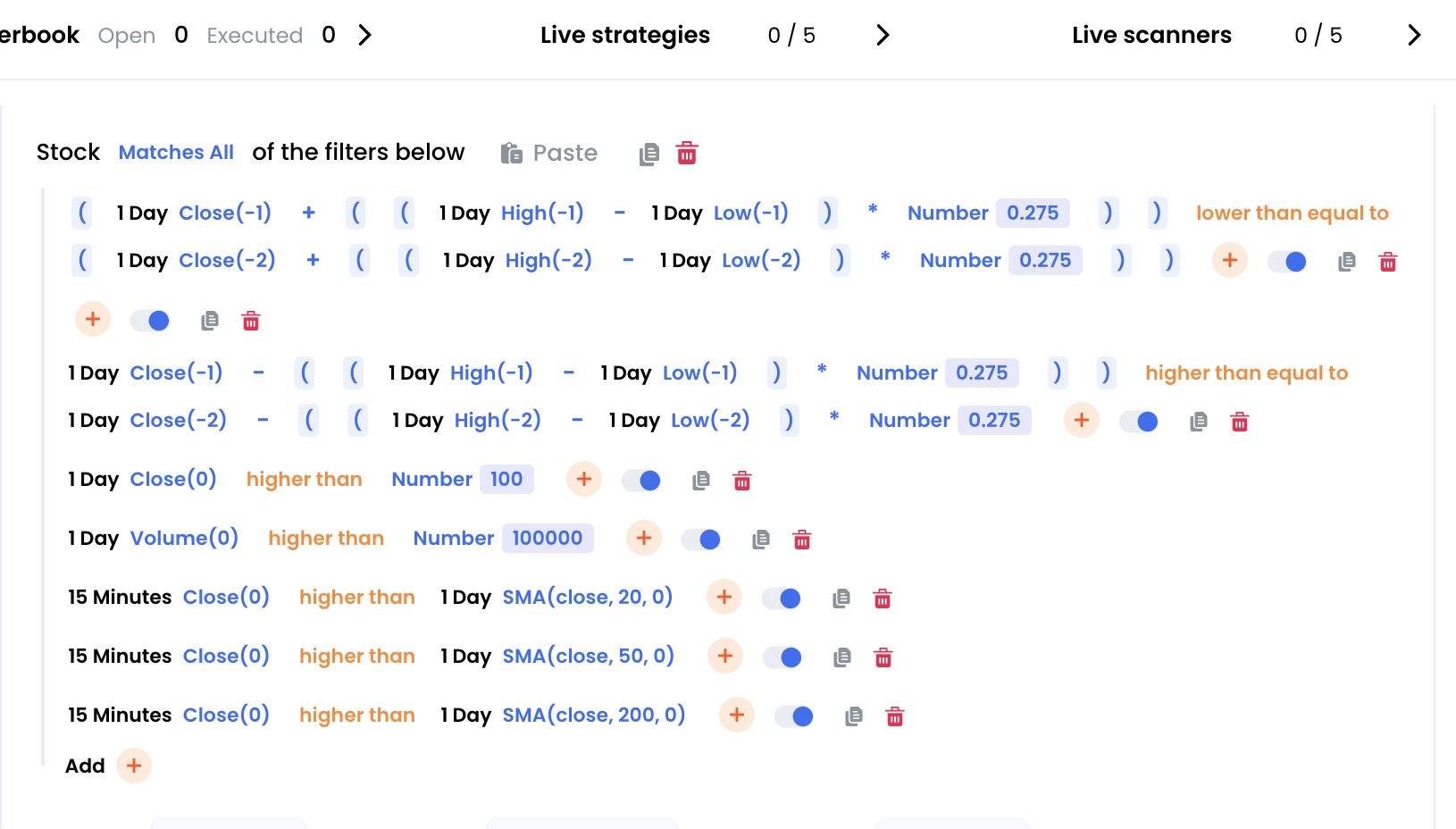Image resolution: width=1456 pixels, height=829 pixels.
Task: Change the 'lower than equal to' operator
Action: point(1292,213)
